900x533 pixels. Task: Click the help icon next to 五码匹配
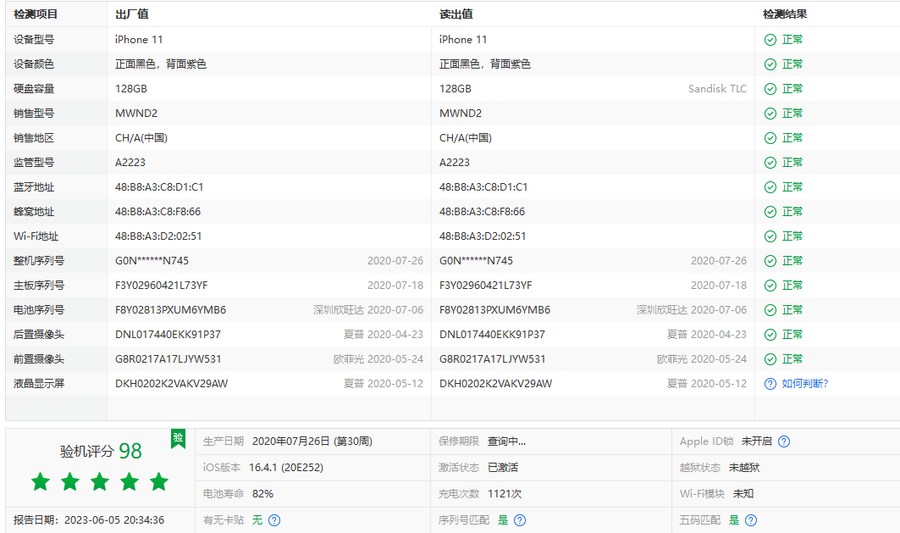751,520
